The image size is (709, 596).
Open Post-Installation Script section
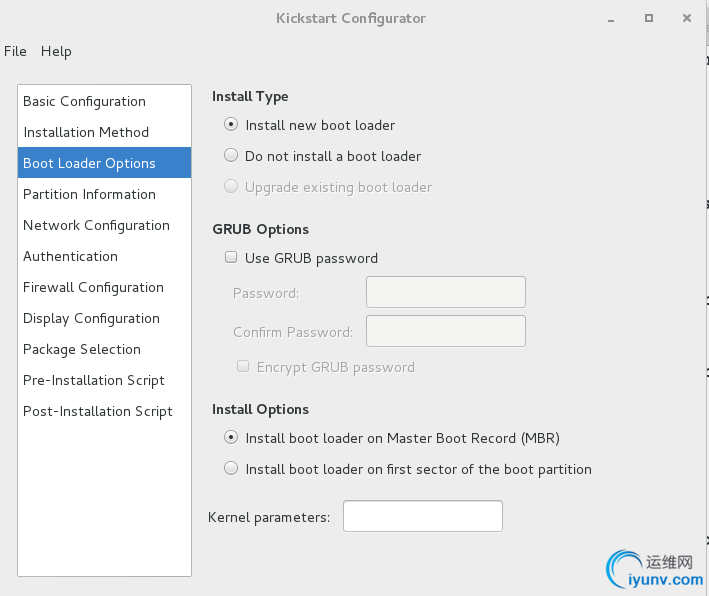(98, 411)
